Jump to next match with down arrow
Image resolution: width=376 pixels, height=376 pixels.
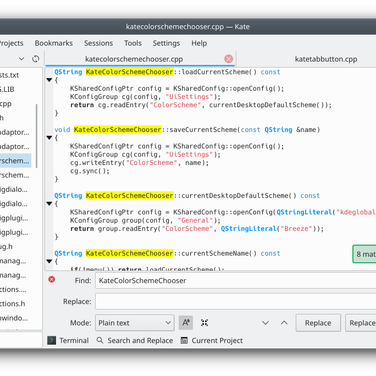click(265, 323)
